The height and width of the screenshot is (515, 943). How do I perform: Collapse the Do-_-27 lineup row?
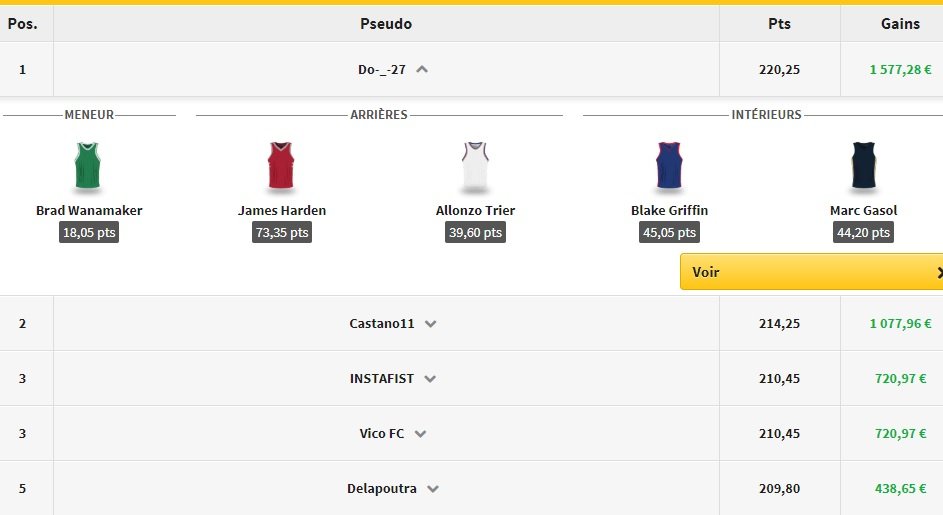[422, 70]
